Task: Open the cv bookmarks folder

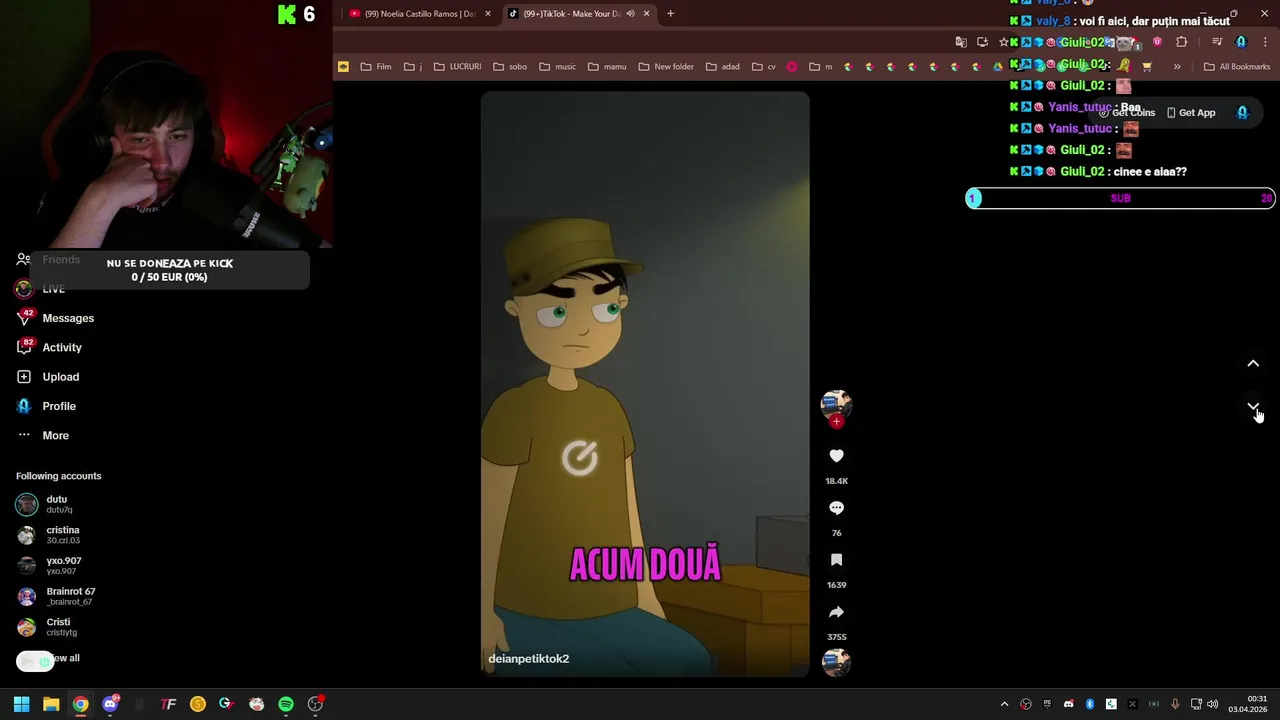Action: pyautogui.click(x=764, y=67)
